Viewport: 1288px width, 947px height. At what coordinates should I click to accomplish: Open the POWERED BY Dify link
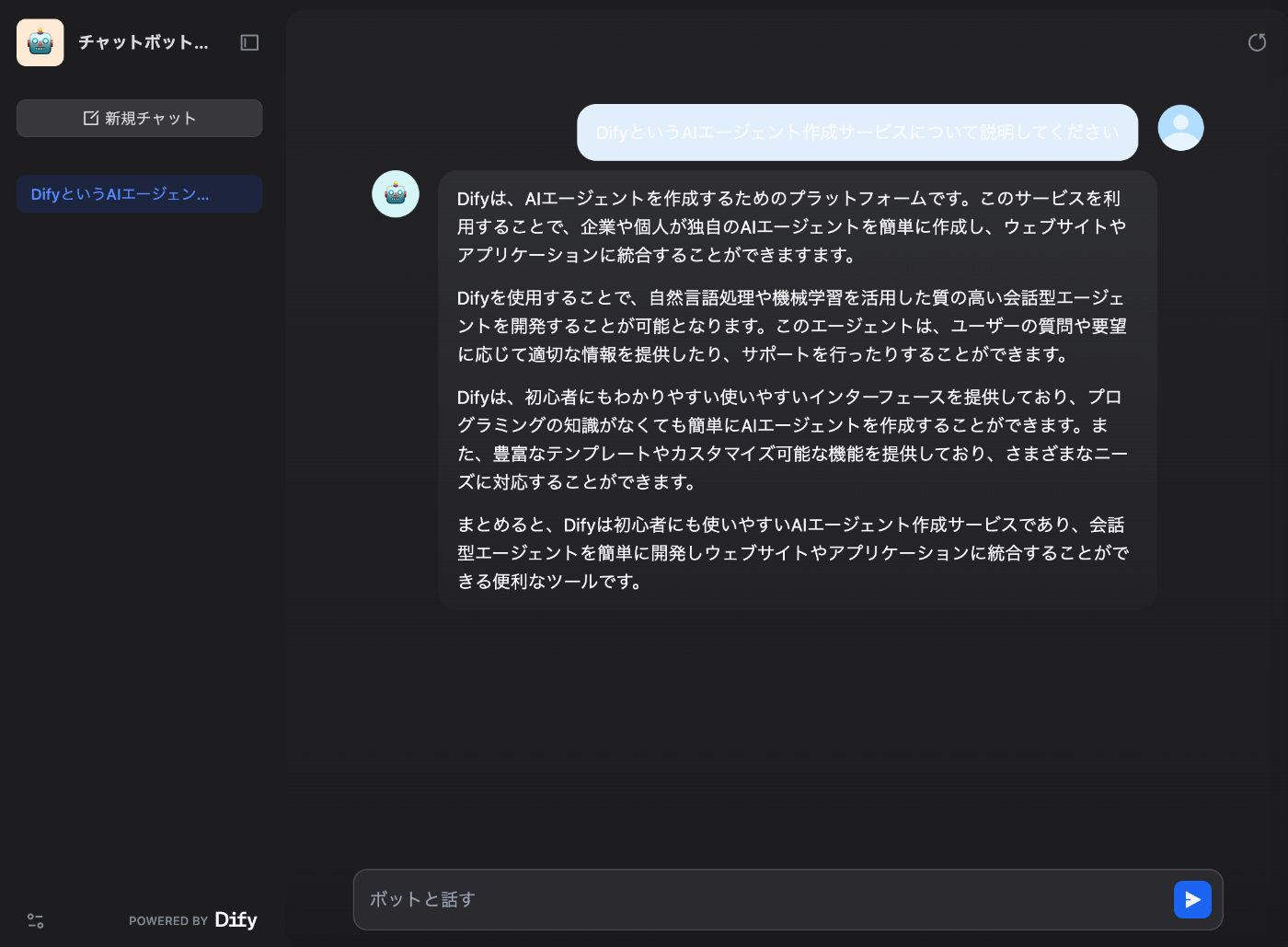[193, 920]
